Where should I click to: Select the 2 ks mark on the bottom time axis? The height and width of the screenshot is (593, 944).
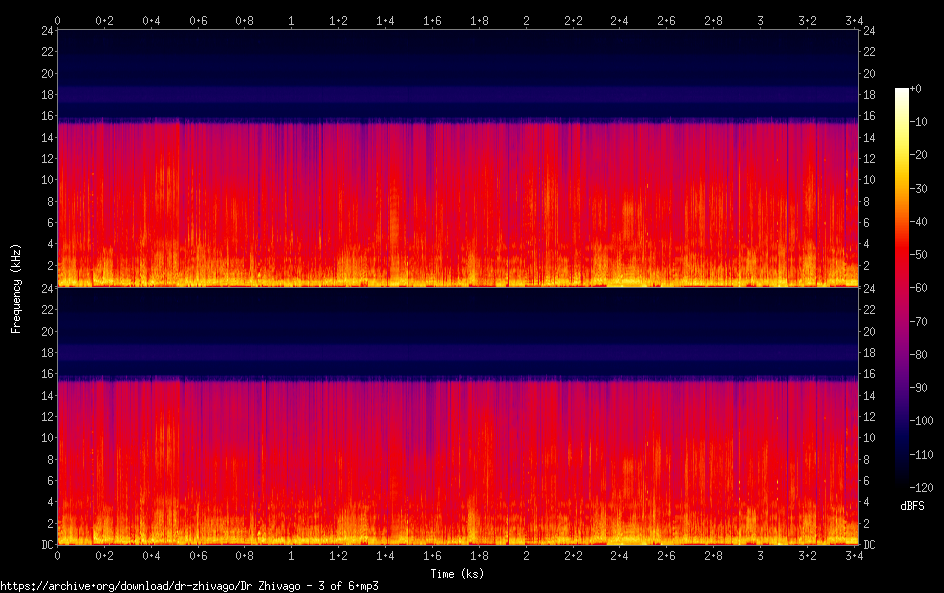(x=526, y=556)
